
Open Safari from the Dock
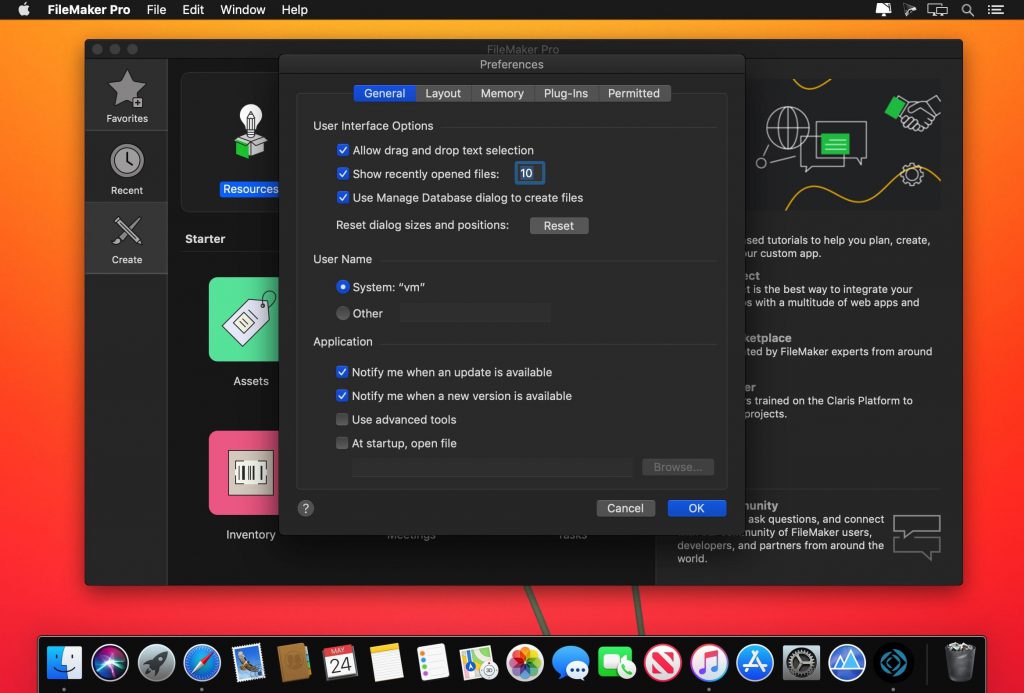coord(201,661)
